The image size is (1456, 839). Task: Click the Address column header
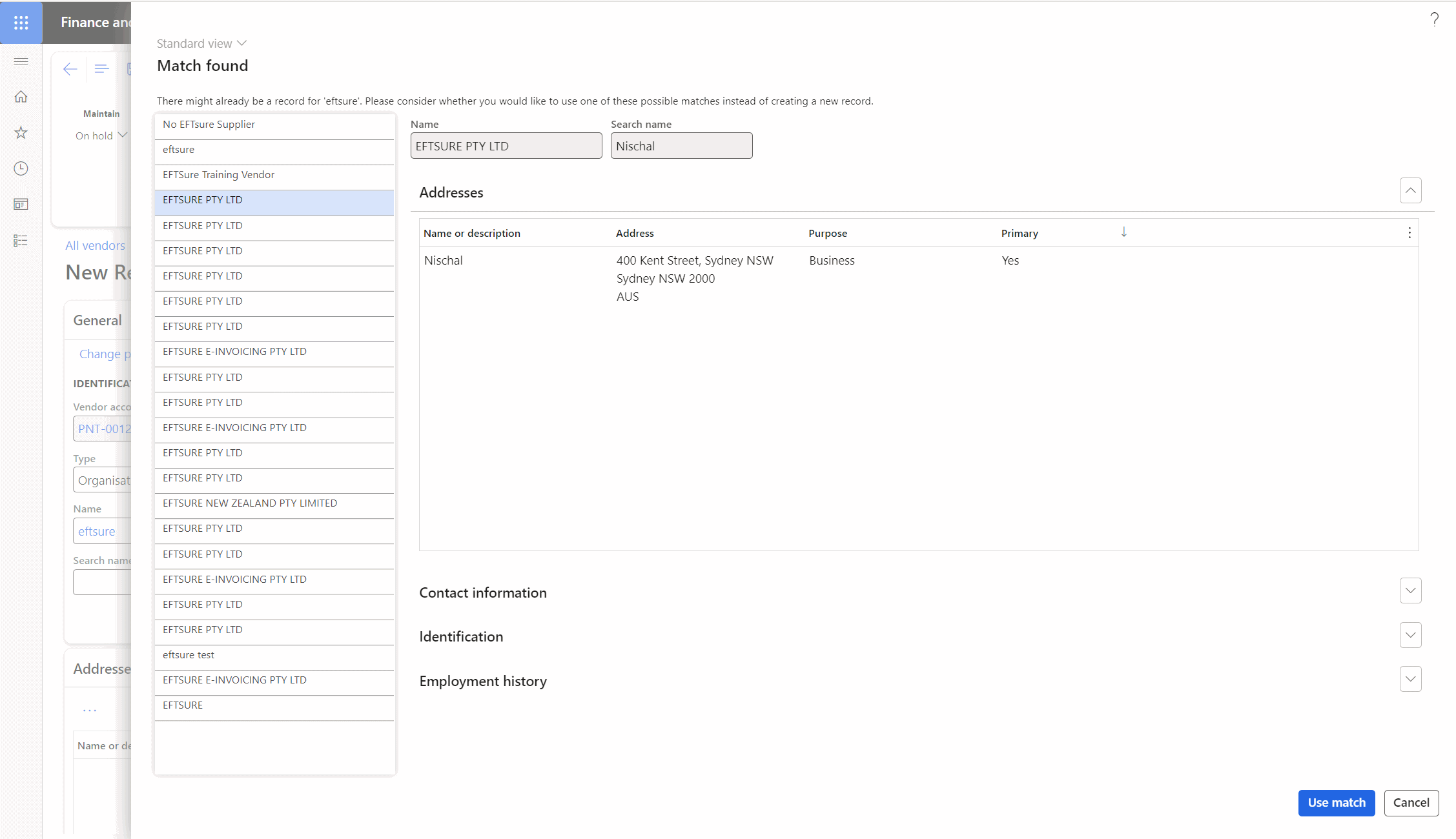pos(635,234)
